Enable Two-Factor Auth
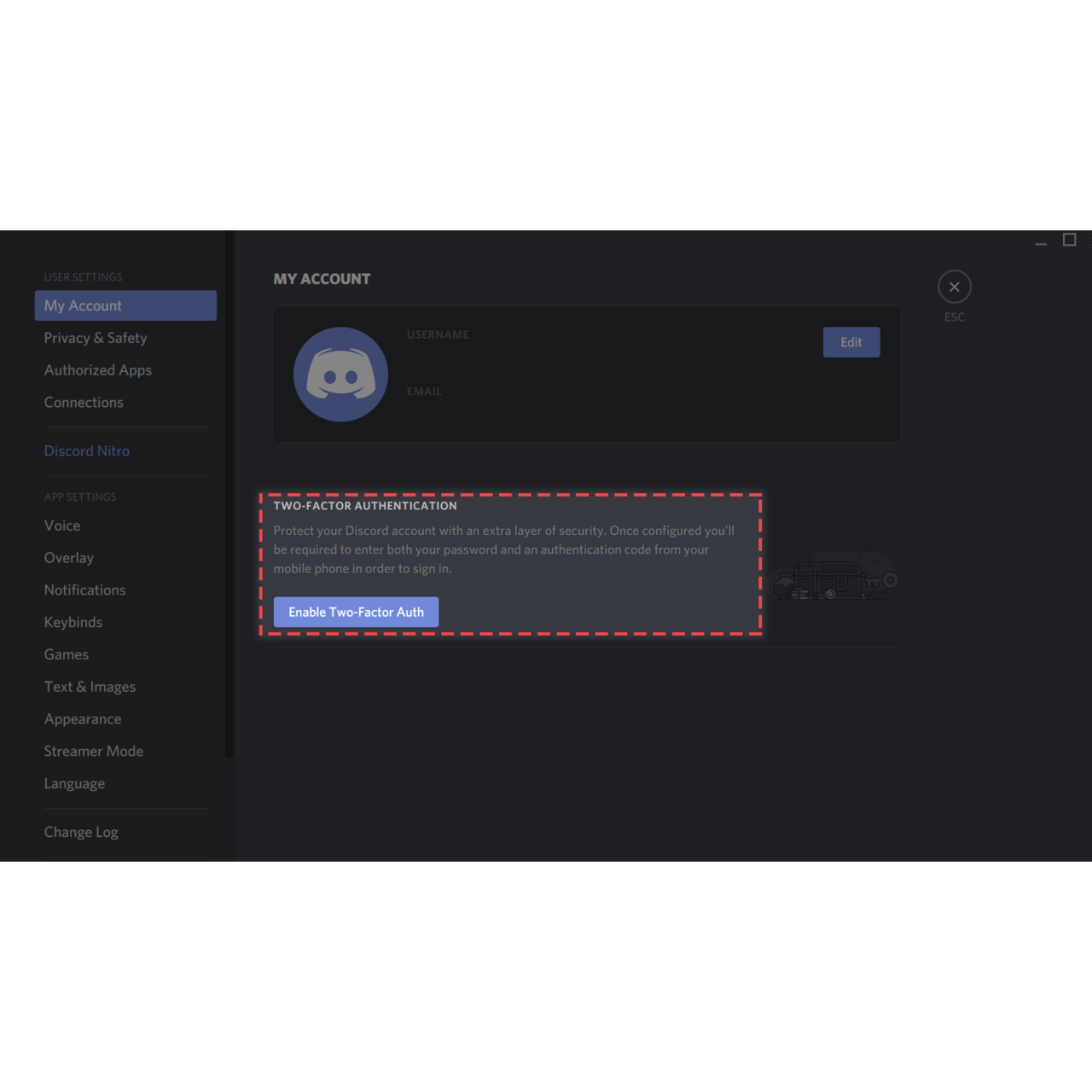 click(356, 612)
